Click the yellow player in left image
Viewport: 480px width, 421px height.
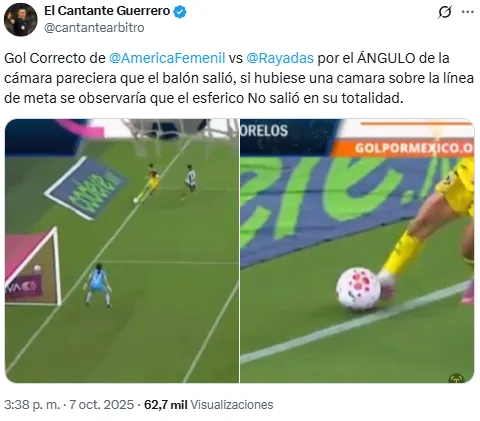tap(150, 183)
